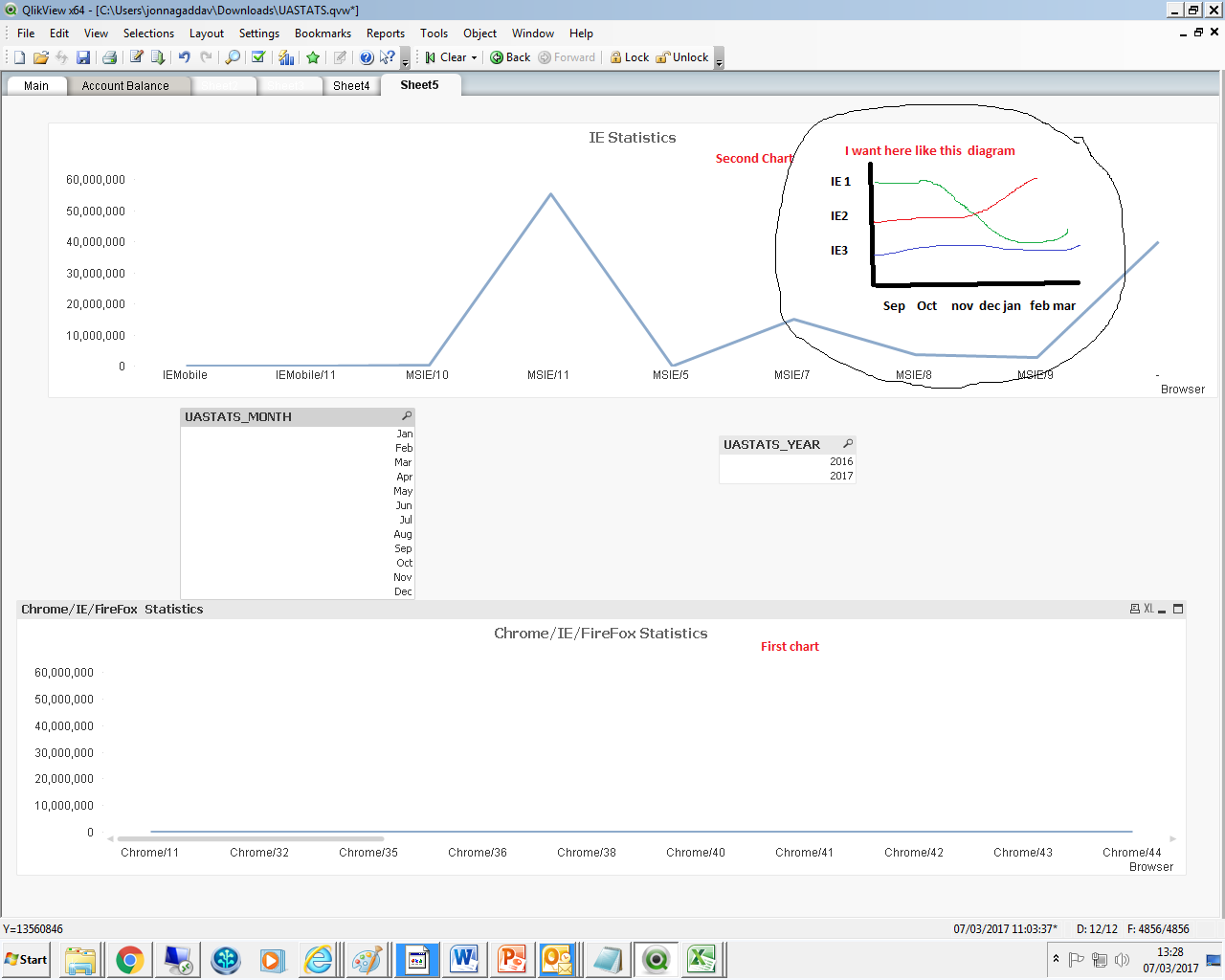Open Search with the magnifier toolbar icon
Screen dimensions: 1225x980
pos(233,57)
